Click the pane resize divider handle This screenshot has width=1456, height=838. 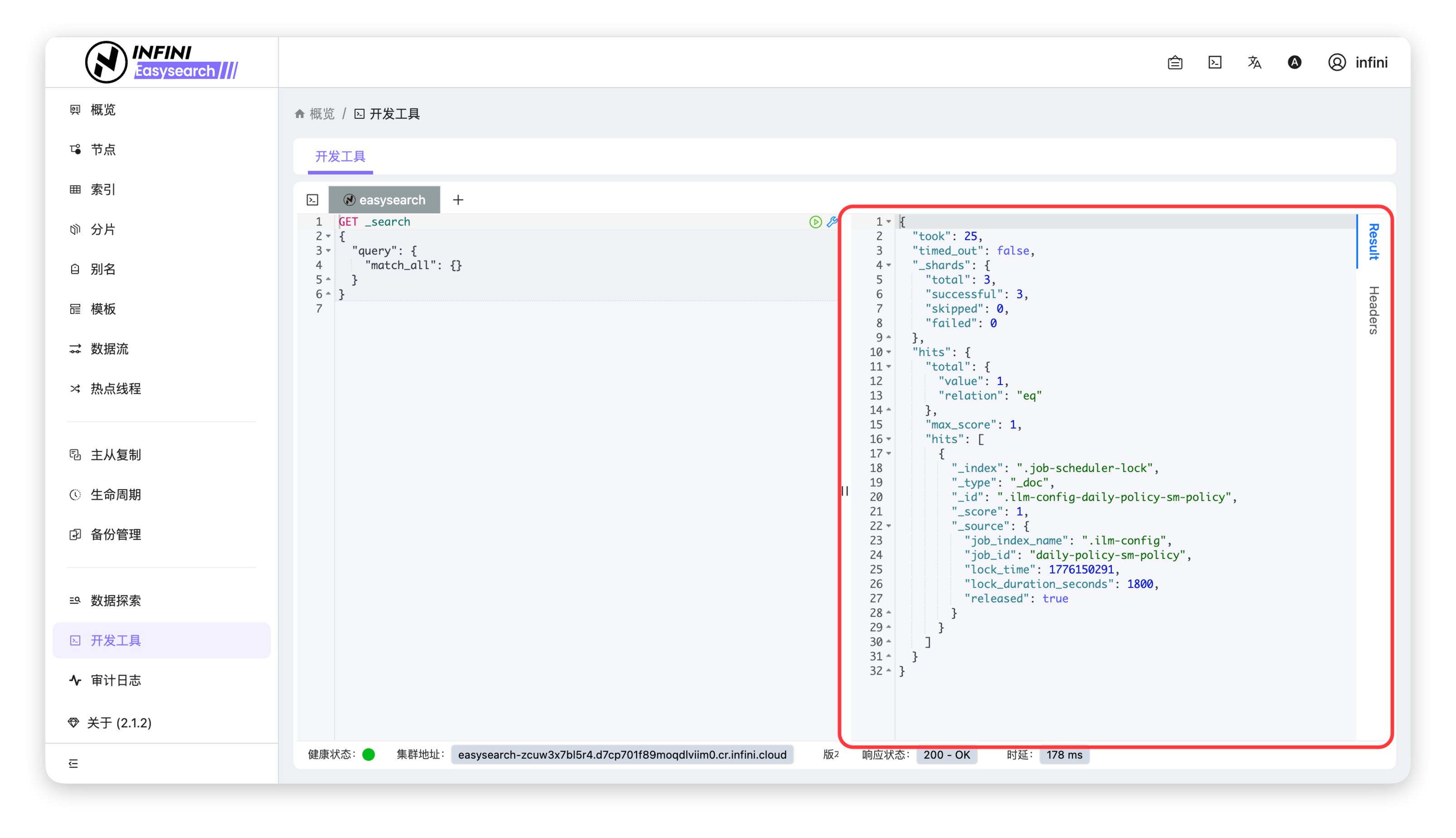(x=844, y=491)
